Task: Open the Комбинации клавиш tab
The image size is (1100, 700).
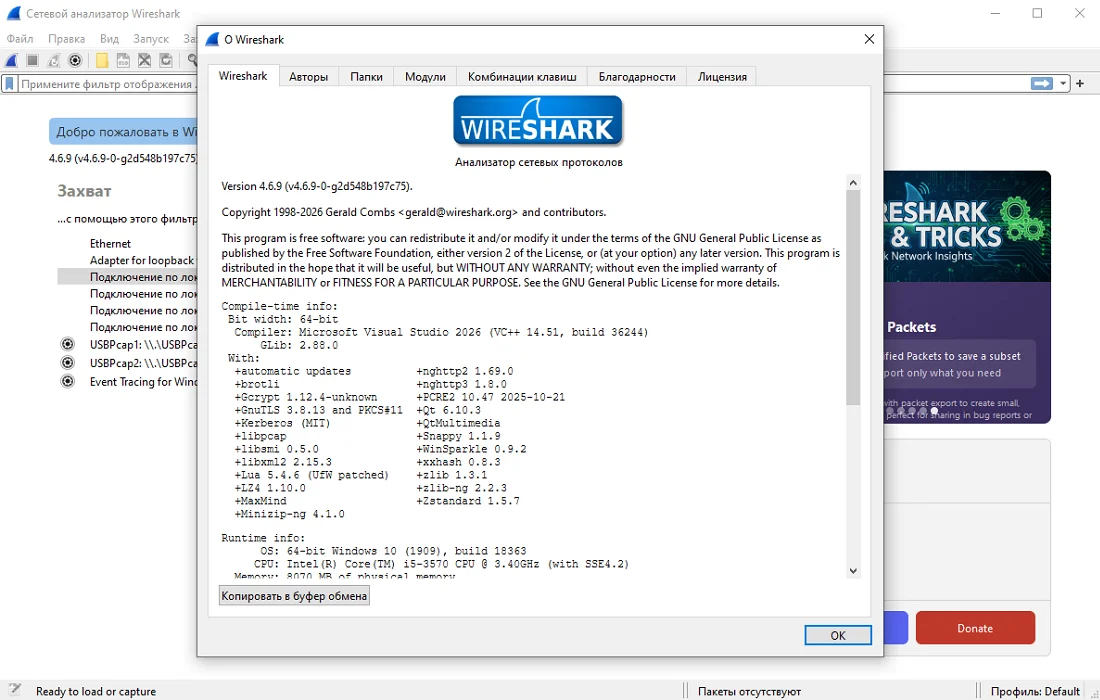Action: [x=522, y=76]
